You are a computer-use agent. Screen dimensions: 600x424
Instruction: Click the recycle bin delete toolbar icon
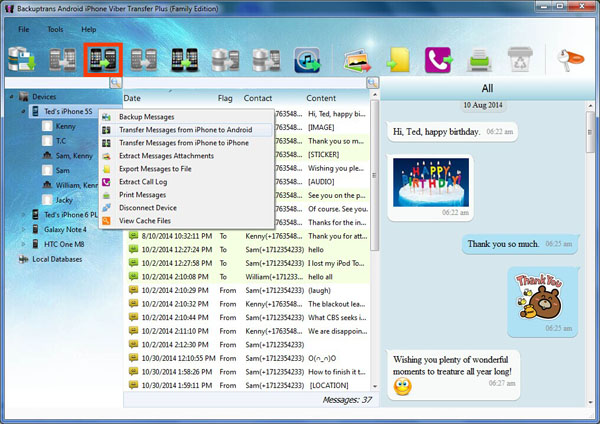click(520, 59)
